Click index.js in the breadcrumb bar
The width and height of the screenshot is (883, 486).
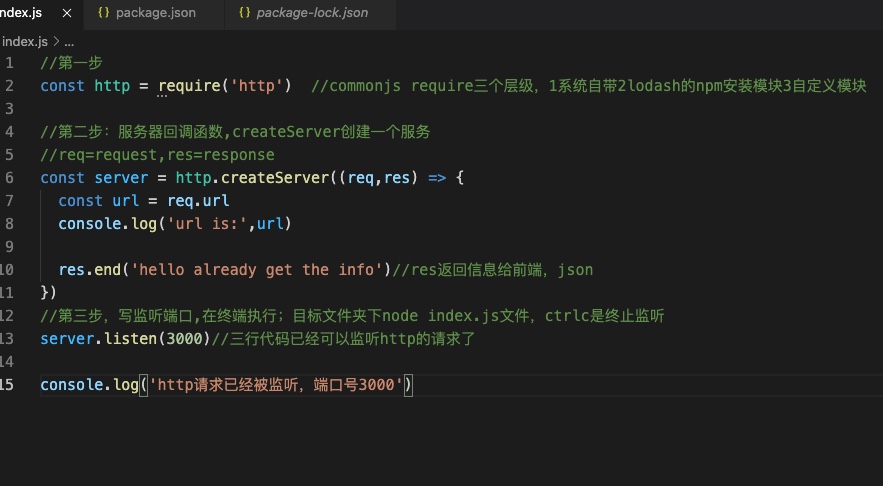click(x=23, y=41)
